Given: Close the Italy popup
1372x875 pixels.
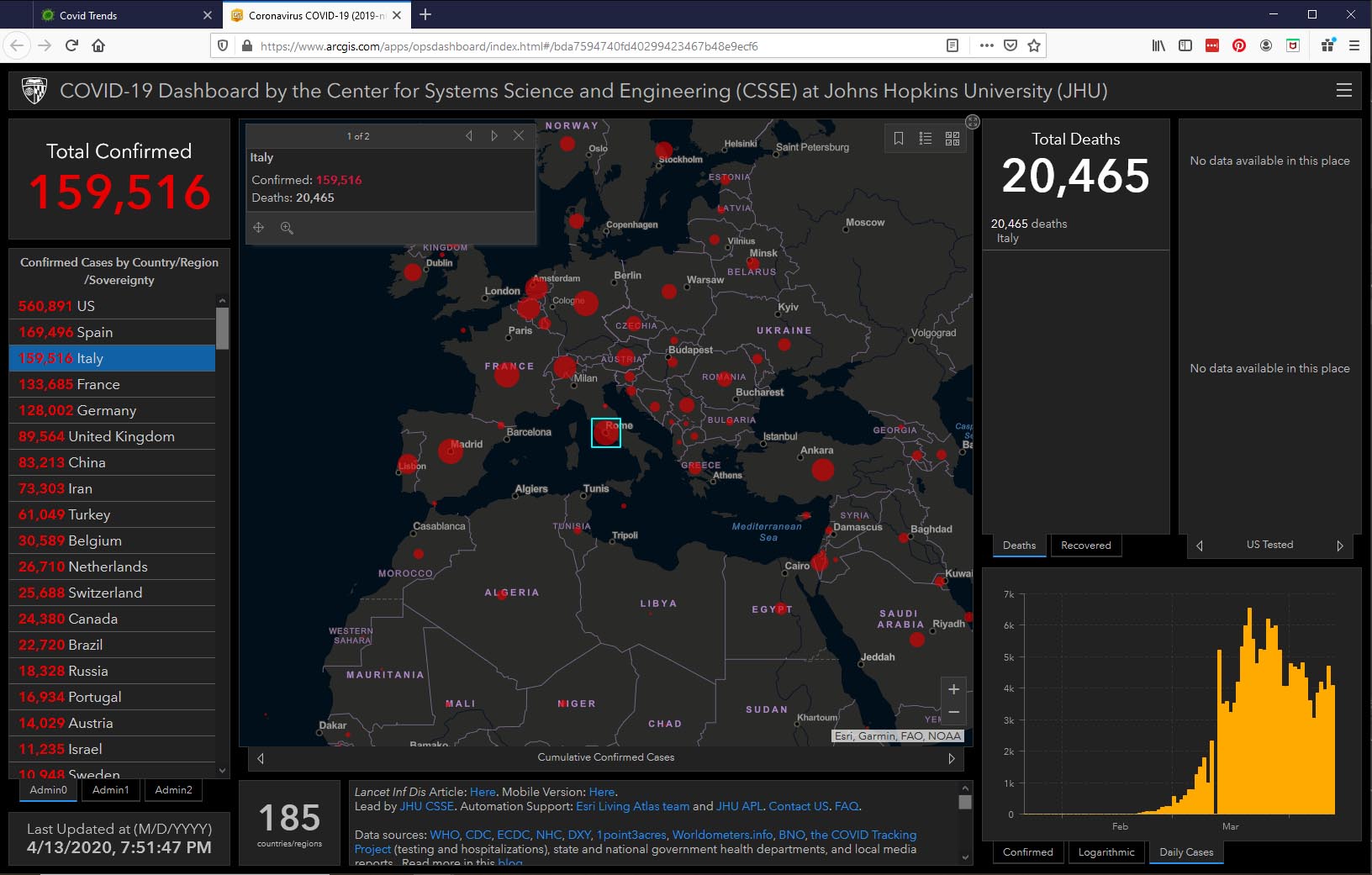Looking at the screenshot, I should tap(519, 135).
